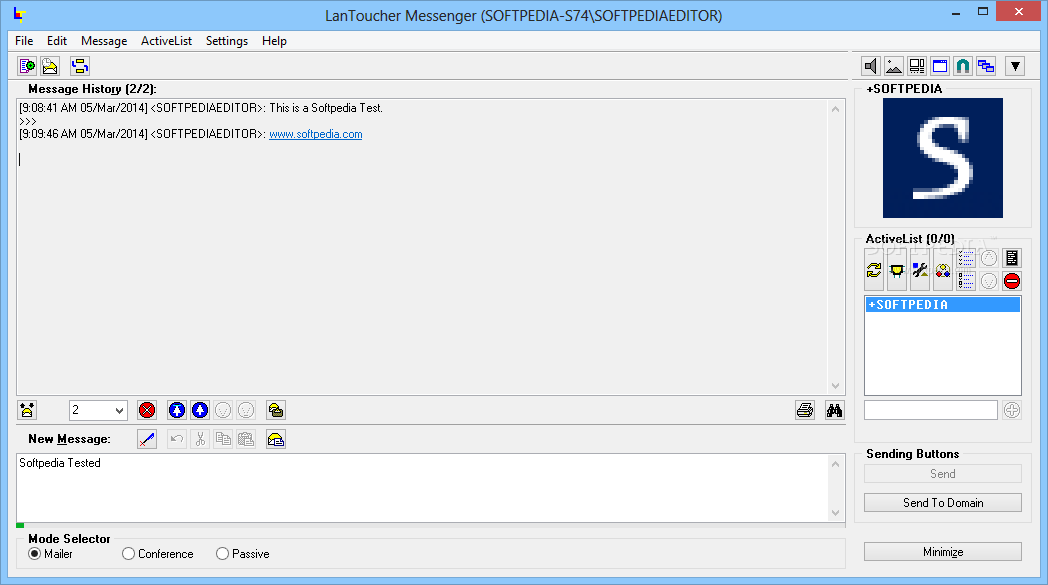Click the ActiveList name input field
The height and width of the screenshot is (585, 1048).
click(x=930, y=410)
